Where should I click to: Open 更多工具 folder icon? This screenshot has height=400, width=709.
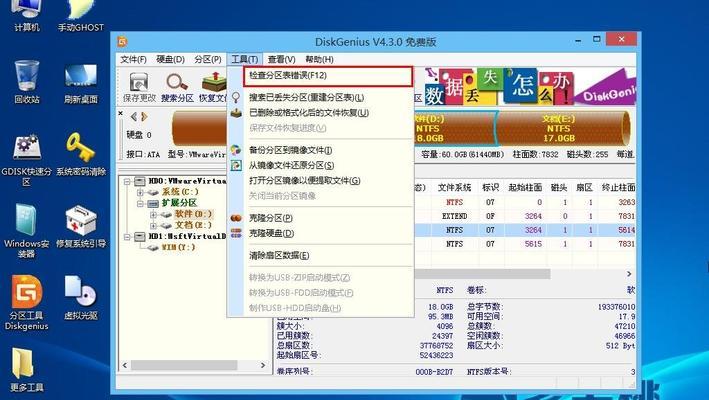point(27,369)
